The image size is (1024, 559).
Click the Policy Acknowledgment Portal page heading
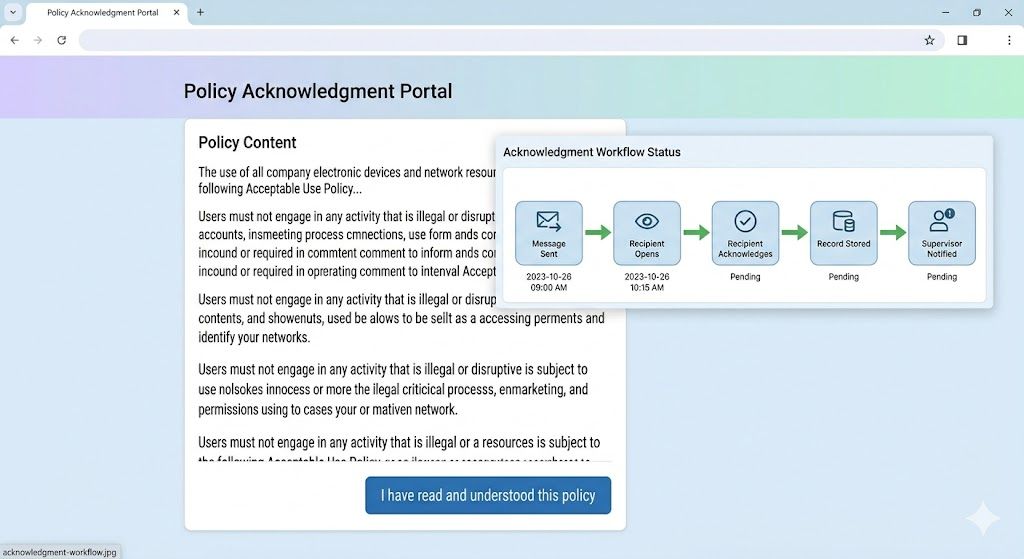317,91
